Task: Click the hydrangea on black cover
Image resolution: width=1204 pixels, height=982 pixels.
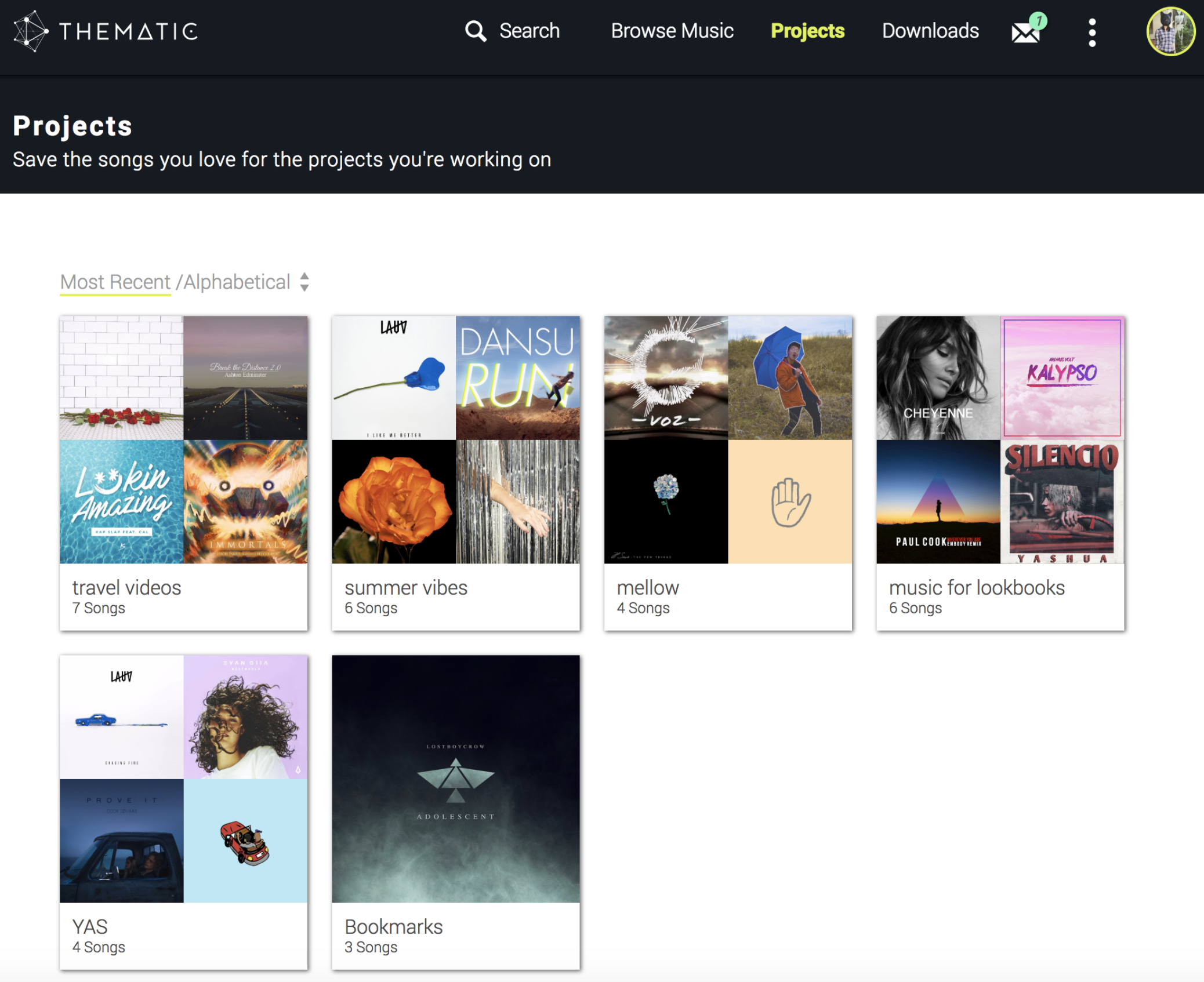Action: [x=666, y=502]
